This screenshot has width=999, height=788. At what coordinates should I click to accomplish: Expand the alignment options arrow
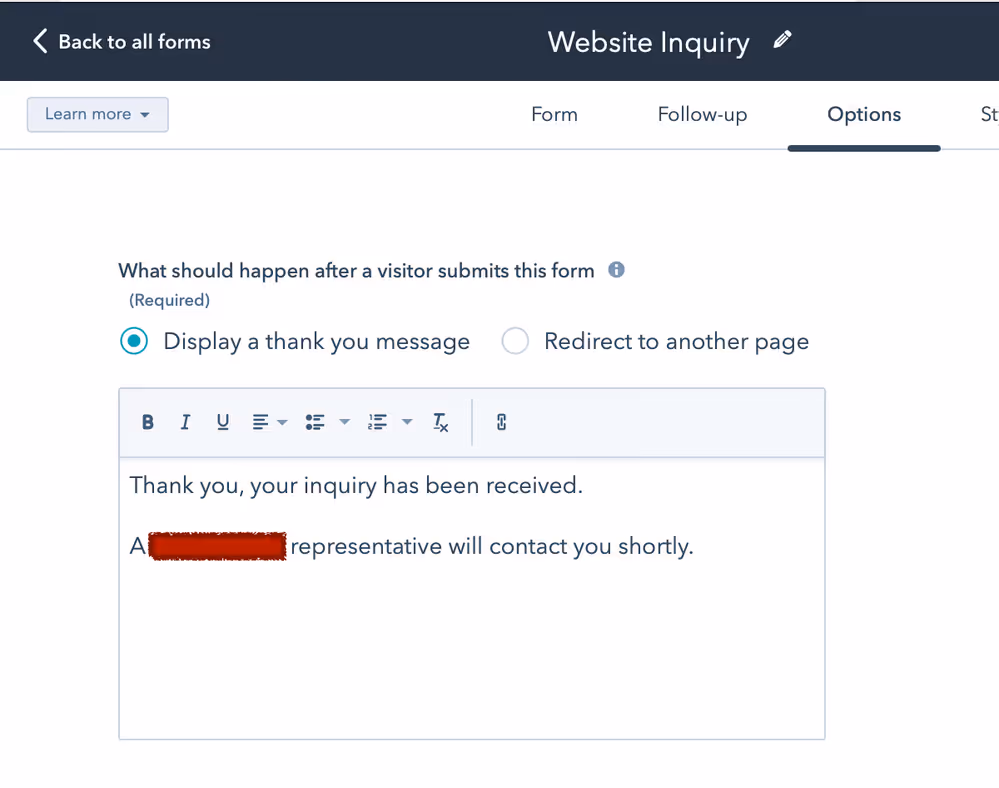pyautogui.click(x=281, y=422)
